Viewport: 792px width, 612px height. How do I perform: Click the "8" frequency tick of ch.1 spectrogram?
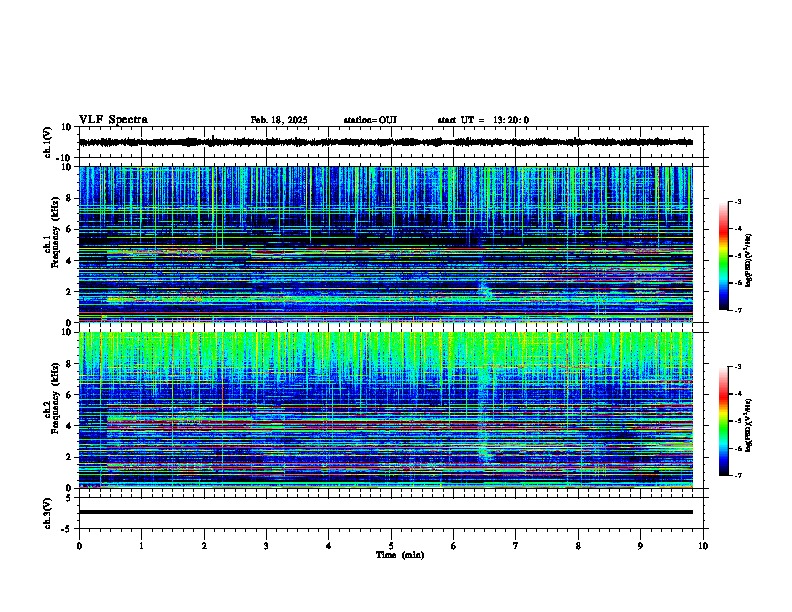point(70,198)
